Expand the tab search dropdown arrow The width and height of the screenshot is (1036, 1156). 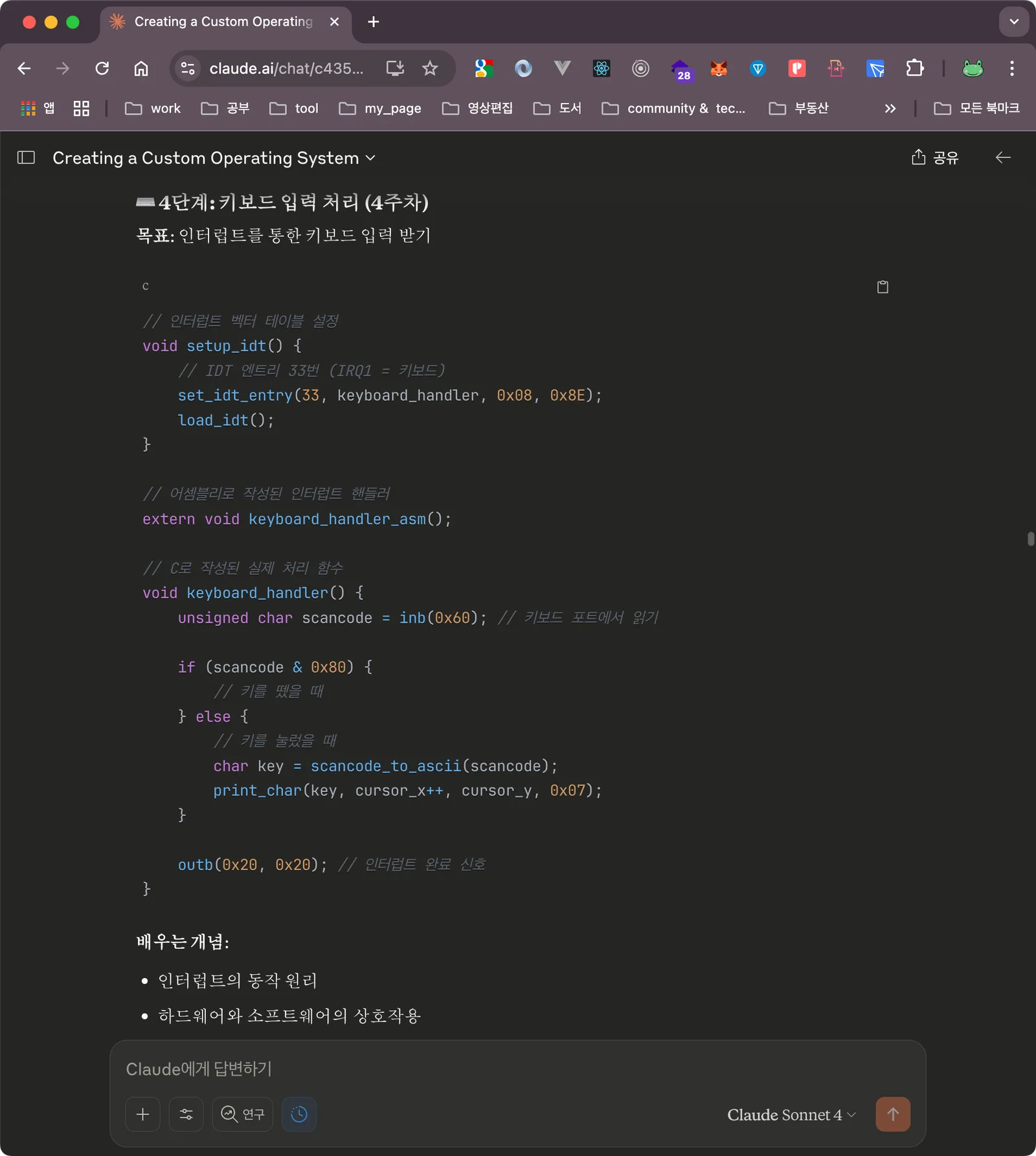[x=1014, y=22]
